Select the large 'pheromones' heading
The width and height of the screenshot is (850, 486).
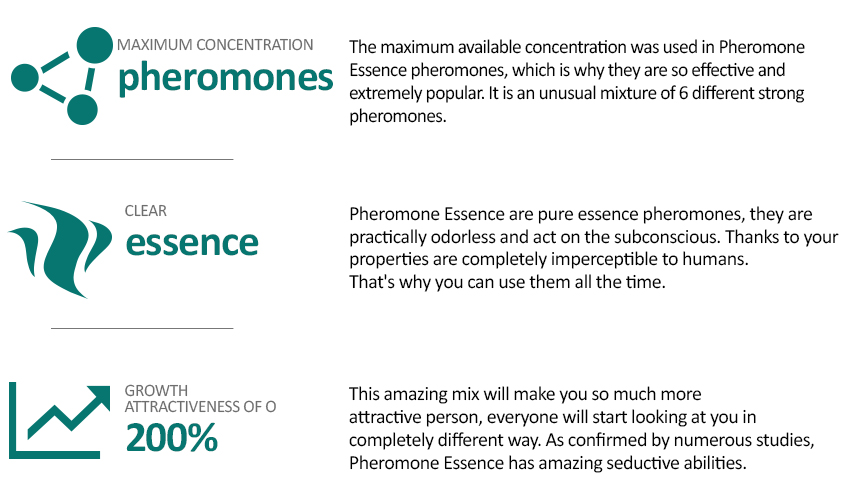[x=226, y=78]
